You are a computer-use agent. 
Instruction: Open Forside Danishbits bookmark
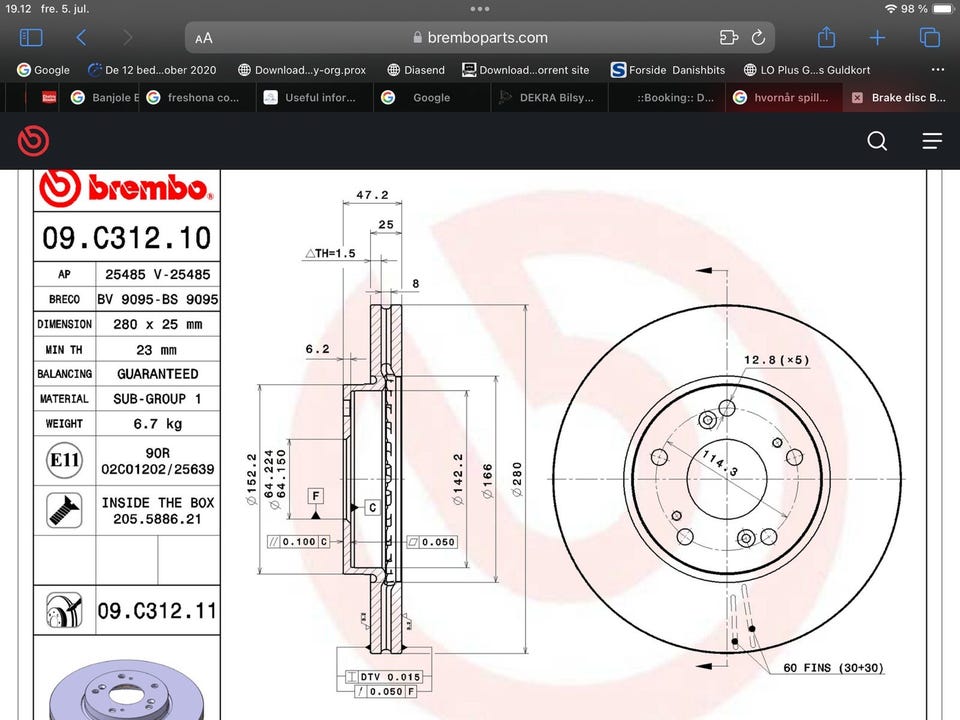tap(667, 70)
